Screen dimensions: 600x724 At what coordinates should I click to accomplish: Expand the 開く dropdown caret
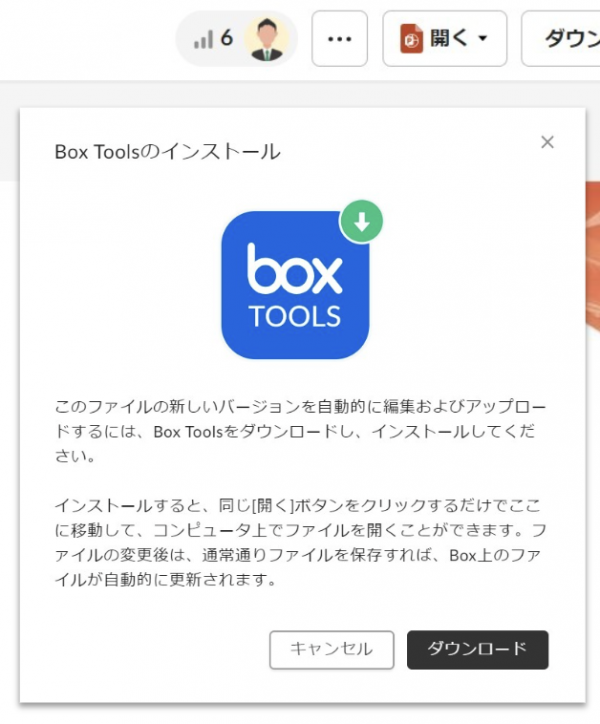483,38
